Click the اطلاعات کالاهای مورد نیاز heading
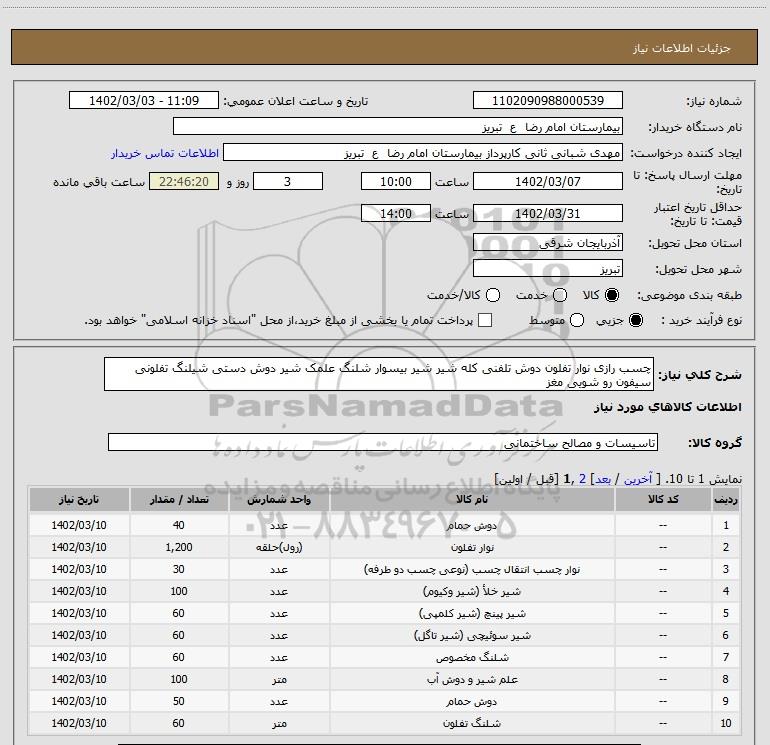 [x=667, y=407]
